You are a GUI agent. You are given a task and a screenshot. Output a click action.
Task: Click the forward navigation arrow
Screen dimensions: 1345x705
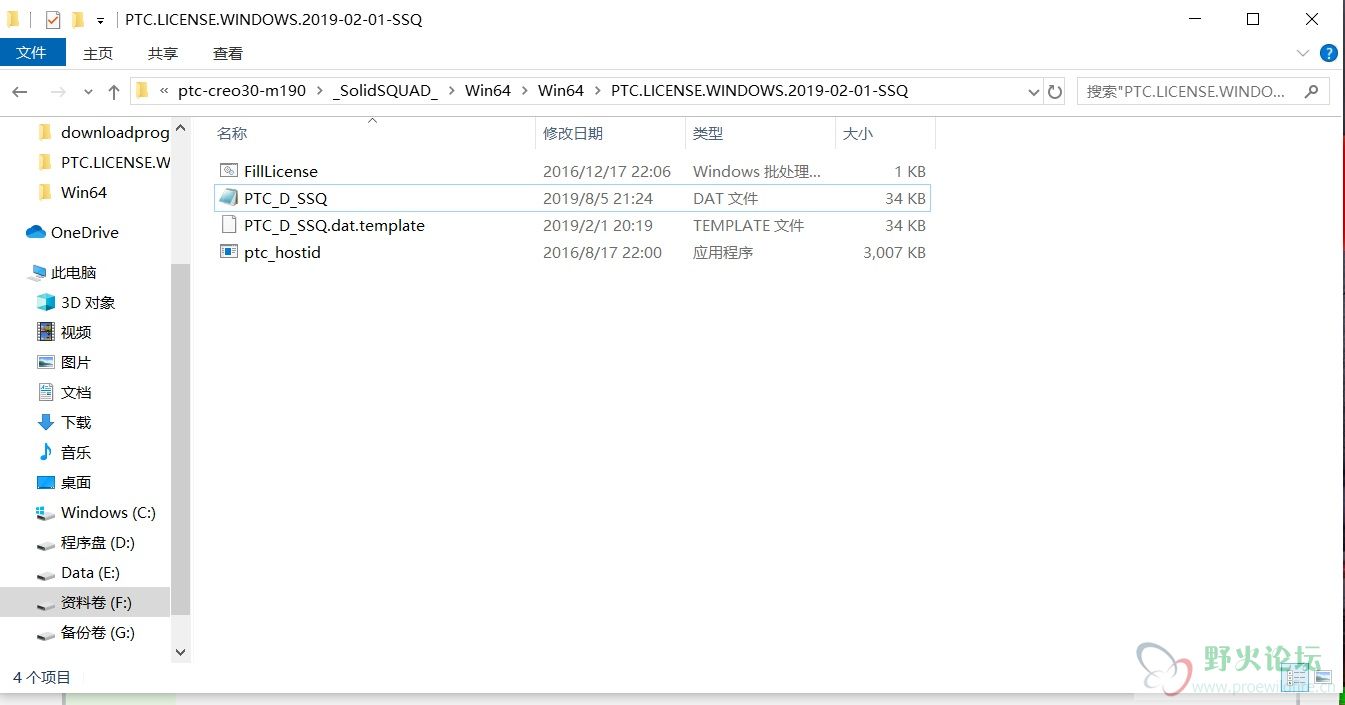click(x=57, y=91)
